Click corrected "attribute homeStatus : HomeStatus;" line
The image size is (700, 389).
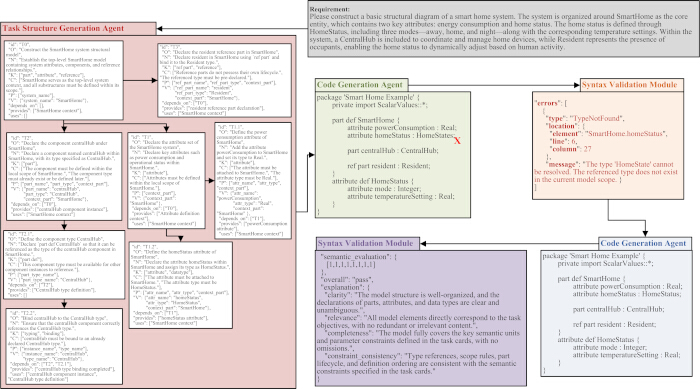point(627,294)
